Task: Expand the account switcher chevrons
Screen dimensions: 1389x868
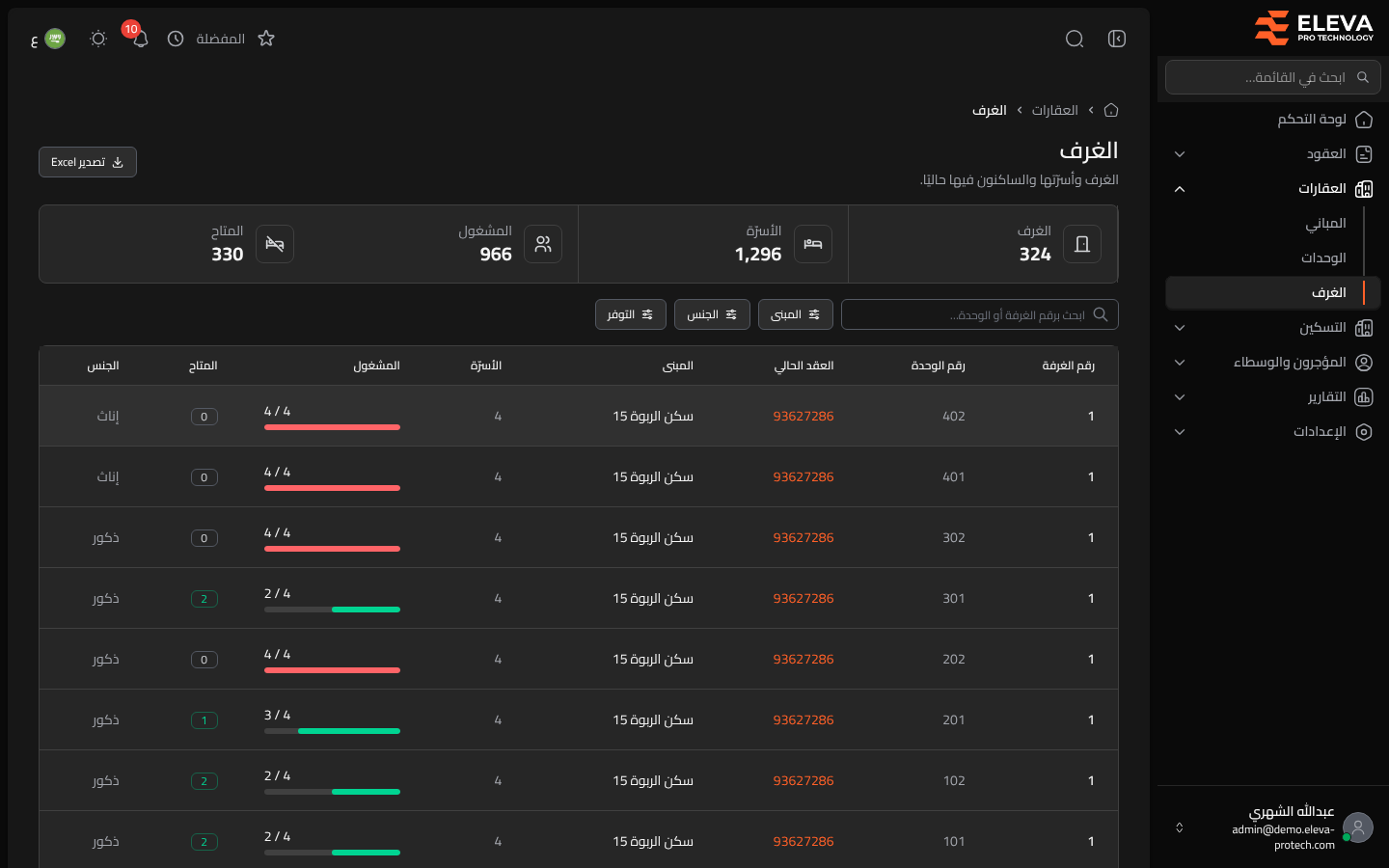Action: coord(1179,827)
